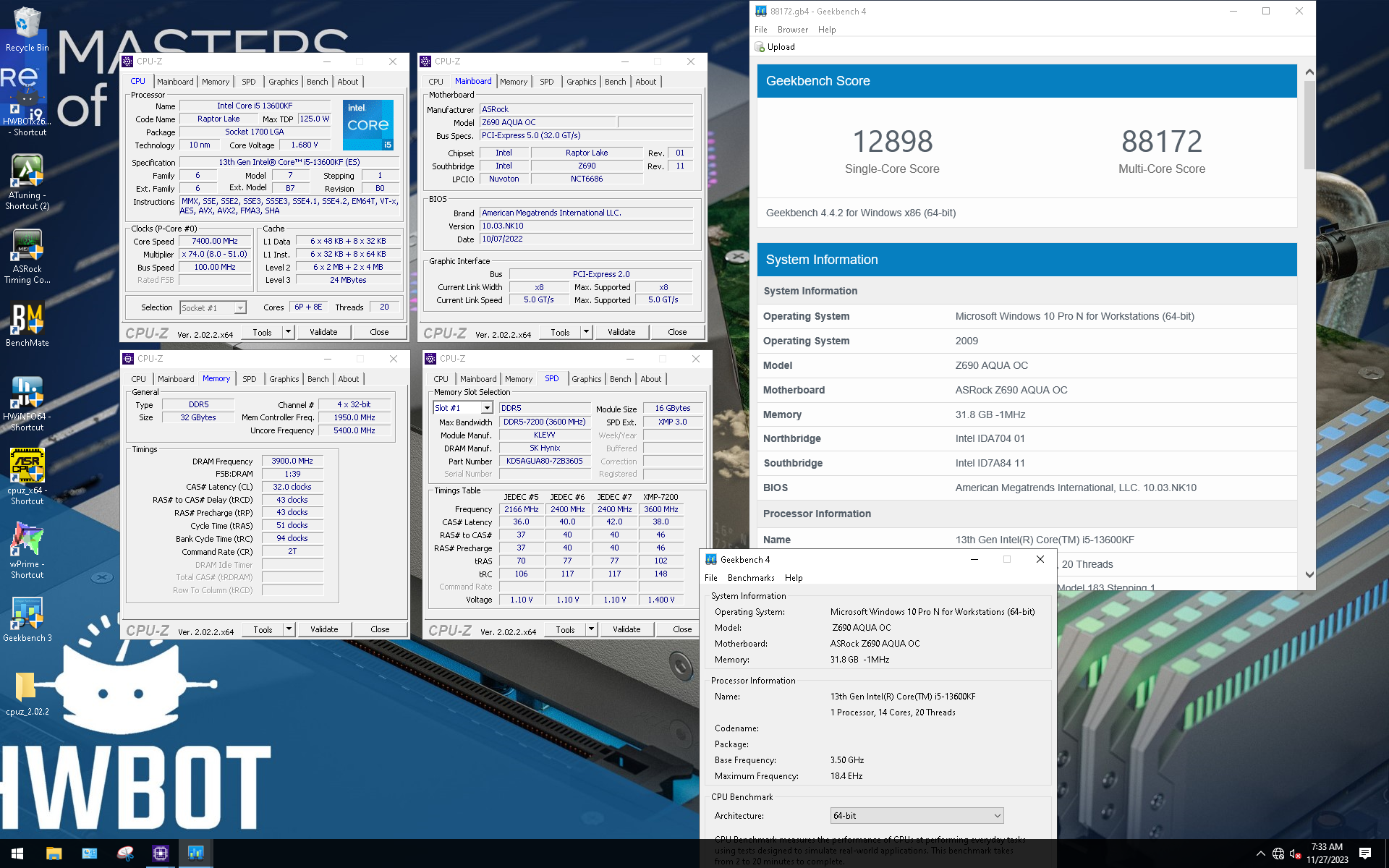
Task: Select About tab in SPD CPU-Z window
Action: [x=651, y=379]
